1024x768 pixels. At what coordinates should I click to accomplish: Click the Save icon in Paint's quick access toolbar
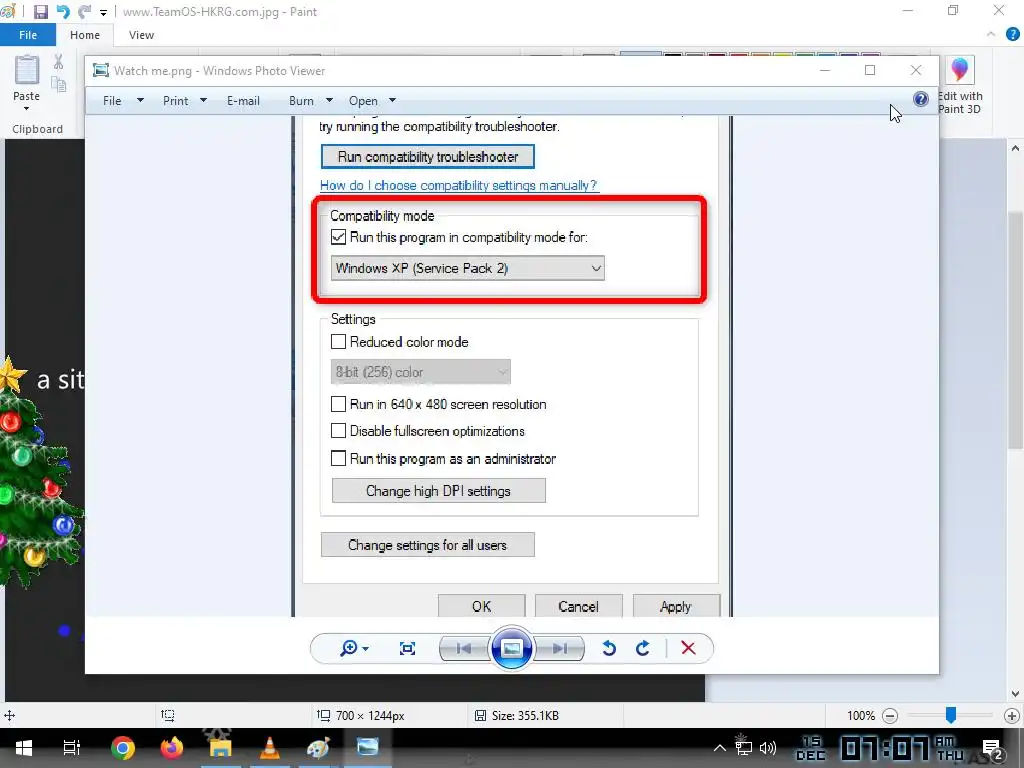[40, 12]
